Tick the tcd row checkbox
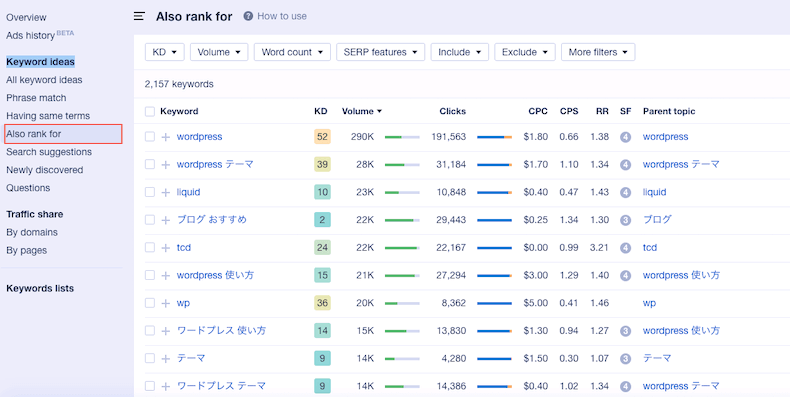 coord(150,247)
